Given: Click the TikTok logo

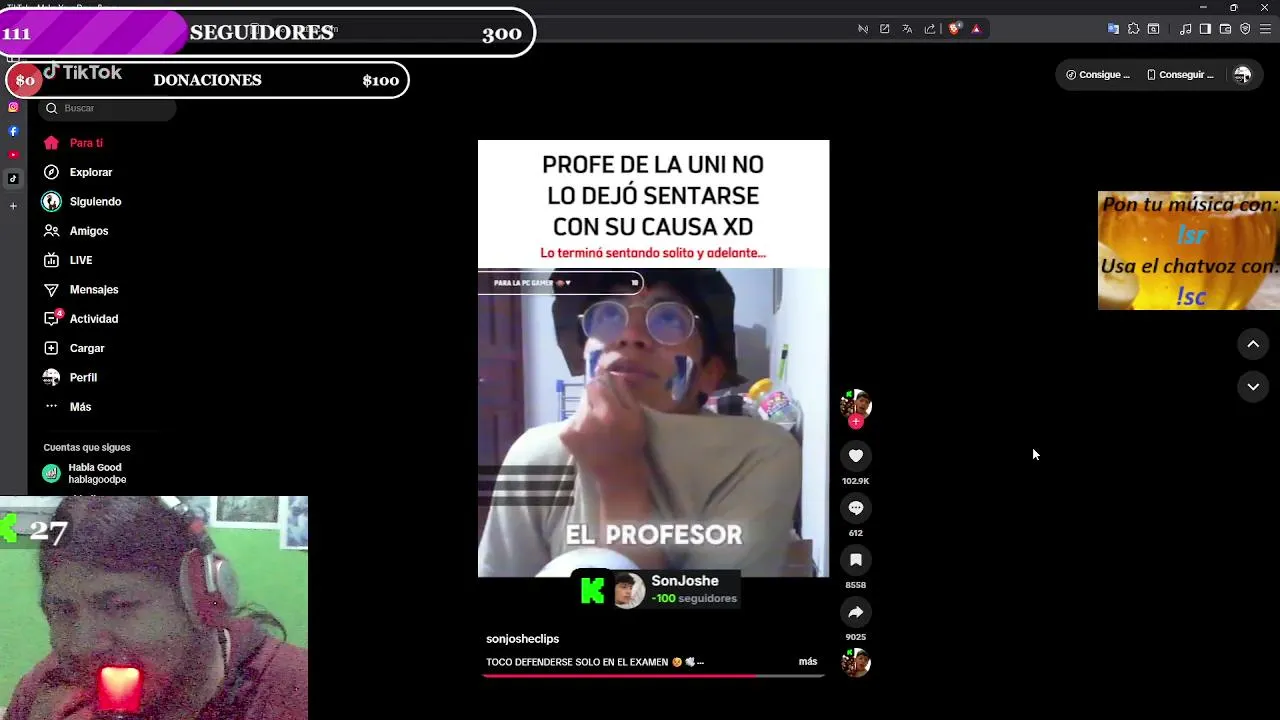Looking at the screenshot, I should click(x=82, y=72).
